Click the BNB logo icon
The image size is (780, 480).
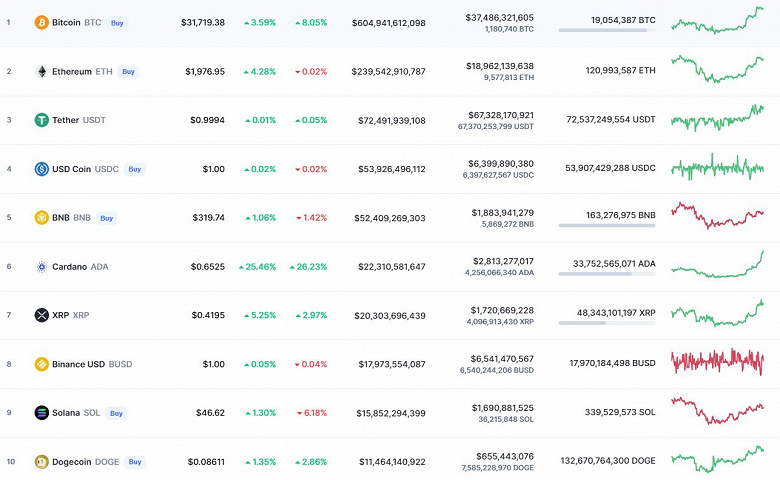click(41, 217)
